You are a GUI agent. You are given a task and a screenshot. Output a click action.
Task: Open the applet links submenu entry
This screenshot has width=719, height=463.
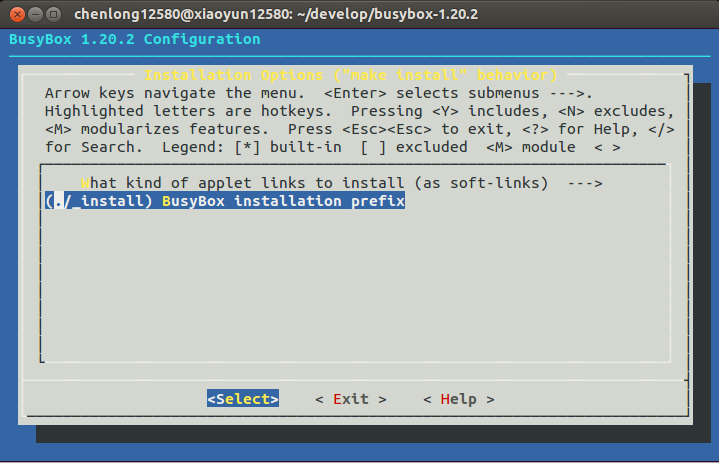point(342,183)
